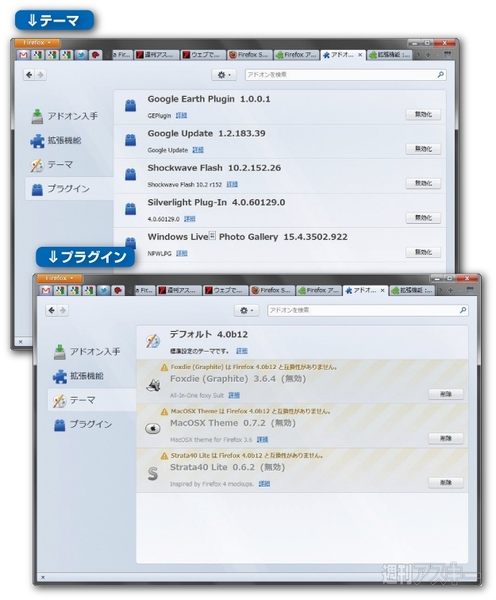496x600 pixels.
Task: Disable Shockwave Flash with 無効化 button
Action: click(423, 183)
